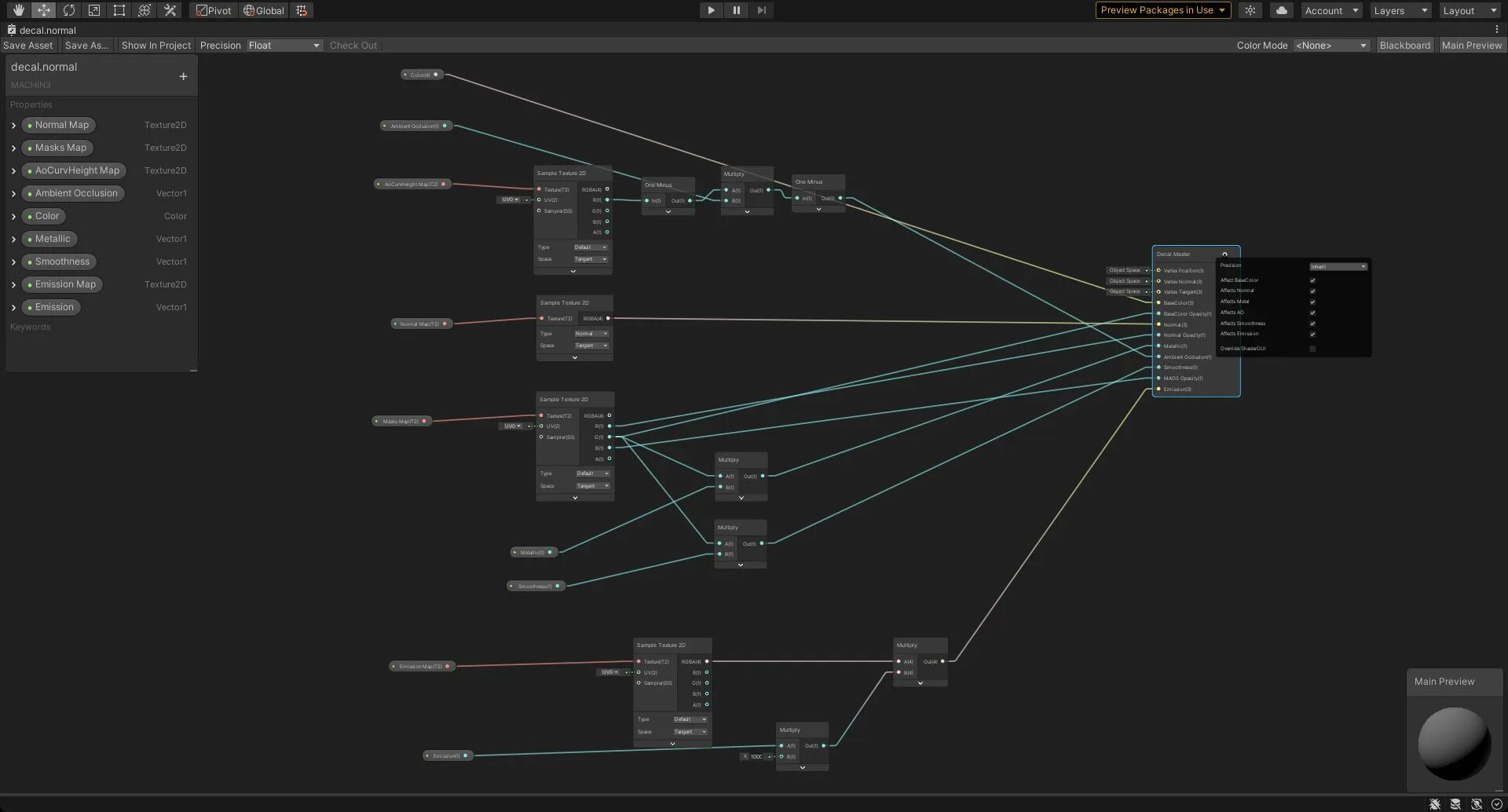The width and height of the screenshot is (1508, 812).
Task: Open the Account dropdown
Action: pyautogui.click(x=1331, y=10)
